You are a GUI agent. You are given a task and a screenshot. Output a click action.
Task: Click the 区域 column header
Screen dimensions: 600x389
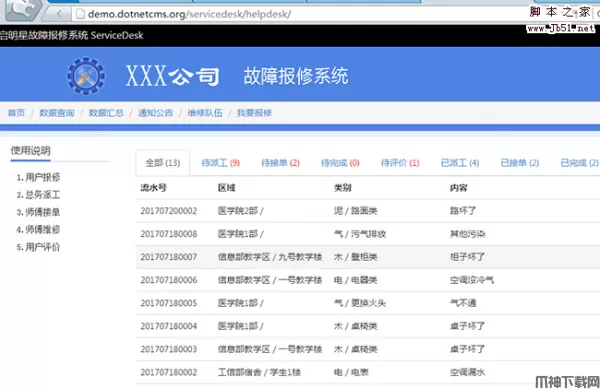[x=227, y=188]
